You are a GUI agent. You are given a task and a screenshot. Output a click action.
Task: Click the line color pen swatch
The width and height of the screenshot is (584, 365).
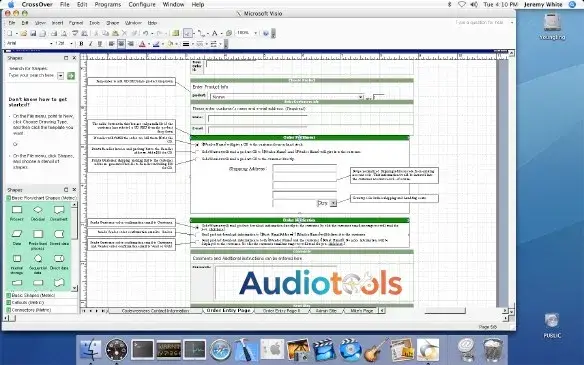click(156, 44)
